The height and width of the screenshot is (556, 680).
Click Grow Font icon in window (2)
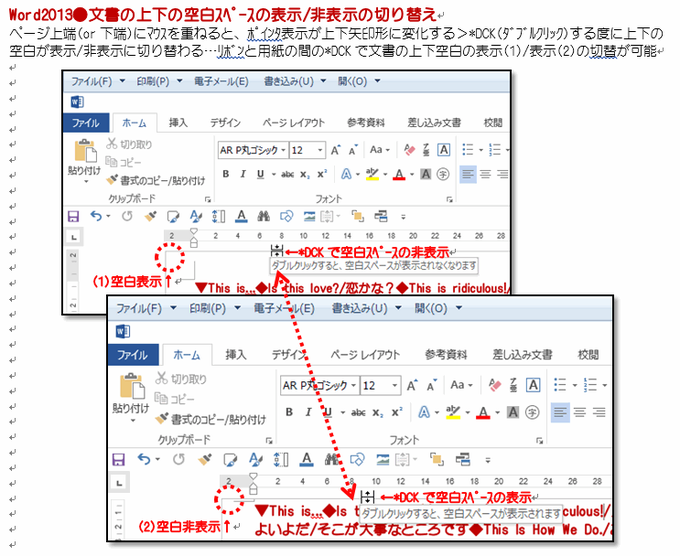click(x=412, y=385)
